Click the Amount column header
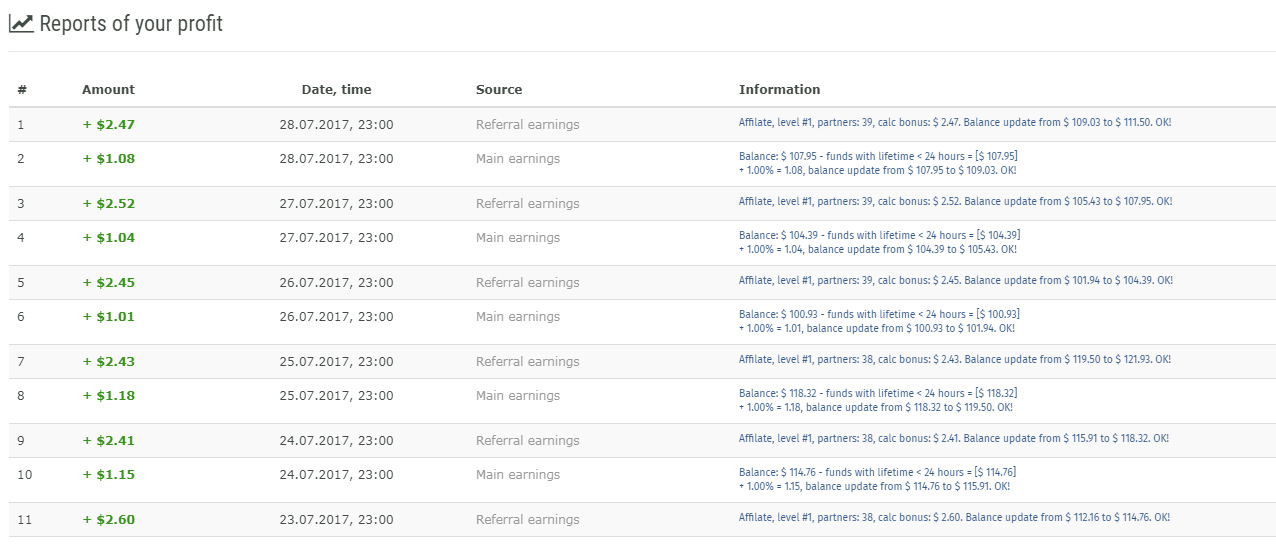This screenshot has width=1276, height=545. tap(108, 90)
